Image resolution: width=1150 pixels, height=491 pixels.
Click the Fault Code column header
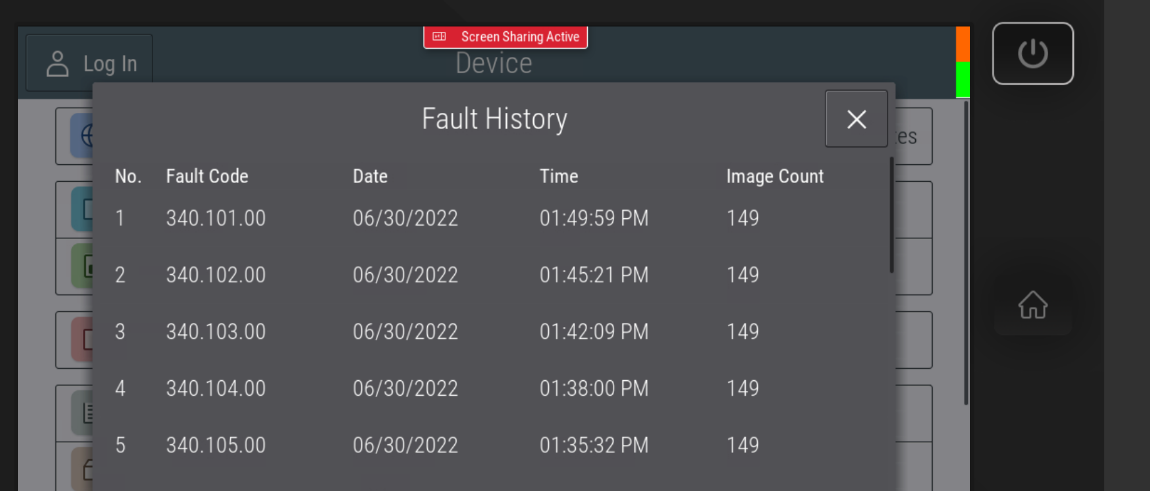point(207,176)
